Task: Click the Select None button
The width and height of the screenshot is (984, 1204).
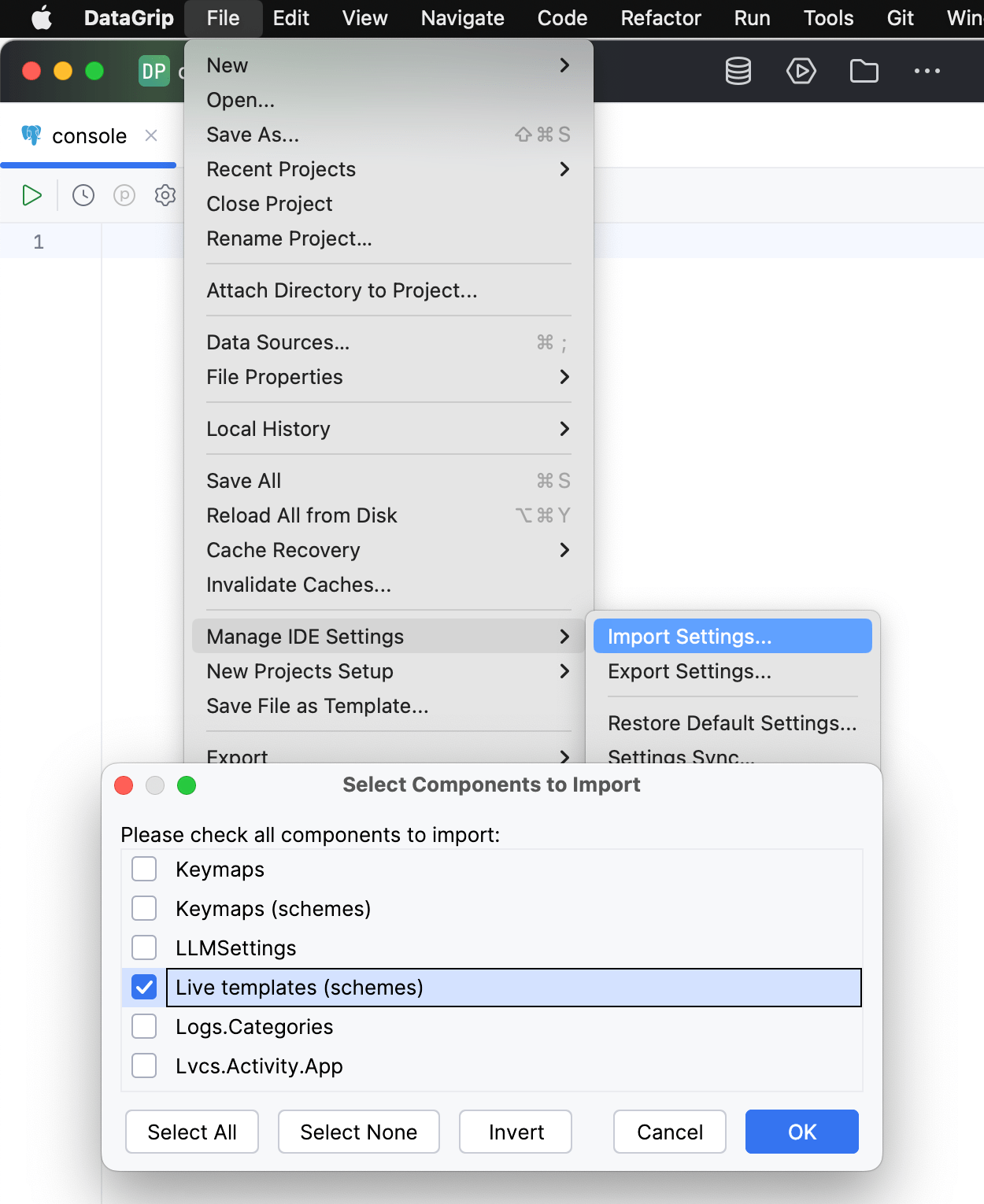Action: click(358, 1132)
